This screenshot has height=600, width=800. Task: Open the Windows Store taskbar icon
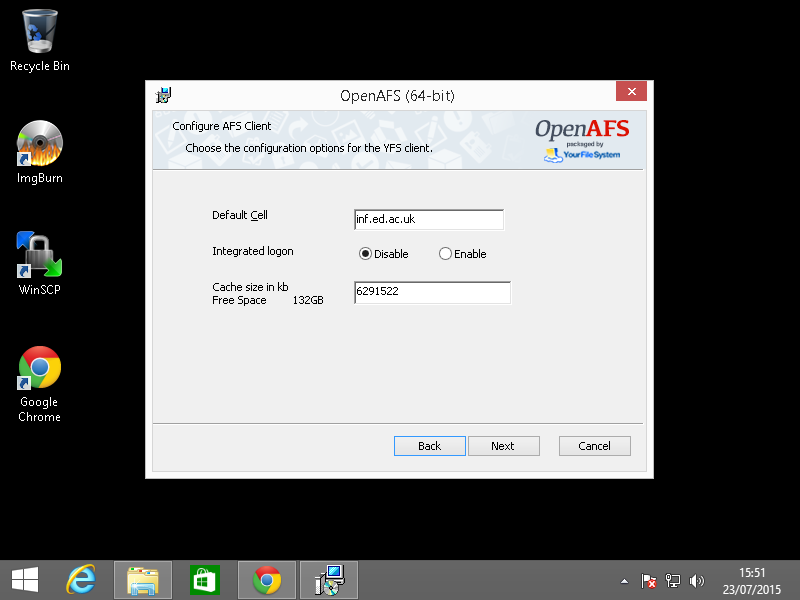pyautogui.click(x=205, y=581)
